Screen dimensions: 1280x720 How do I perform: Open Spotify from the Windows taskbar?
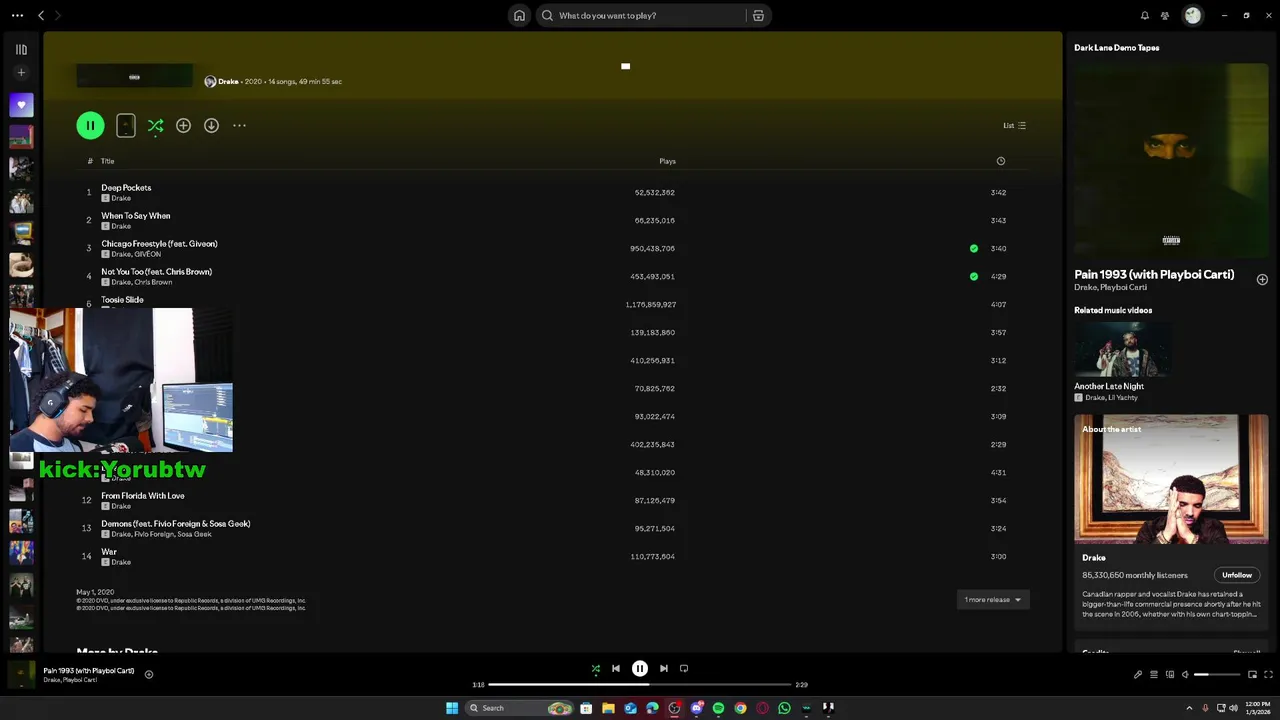point(718,708)
